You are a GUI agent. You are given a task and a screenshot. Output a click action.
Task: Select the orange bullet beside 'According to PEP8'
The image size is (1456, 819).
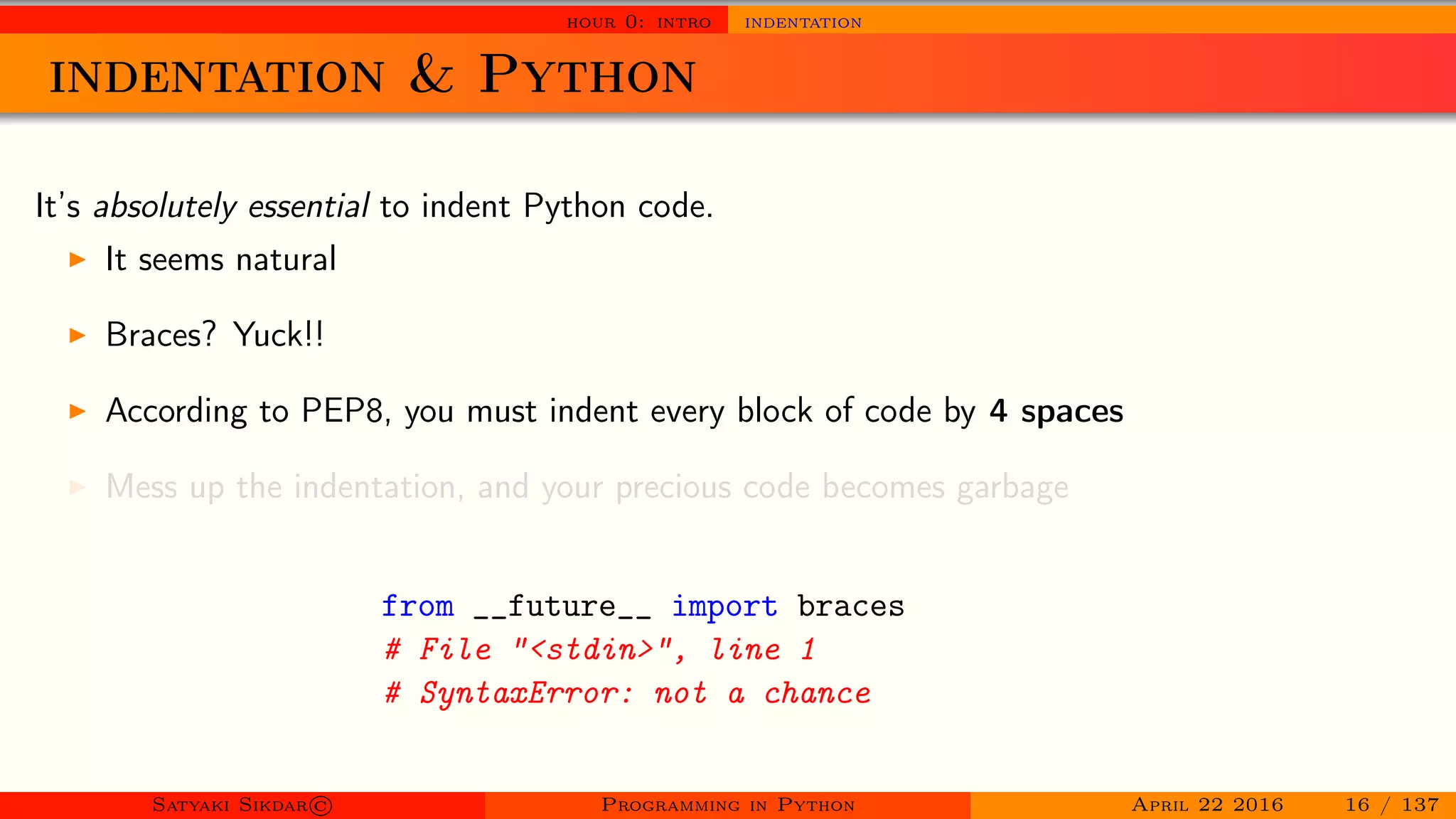tap(77, 411)
